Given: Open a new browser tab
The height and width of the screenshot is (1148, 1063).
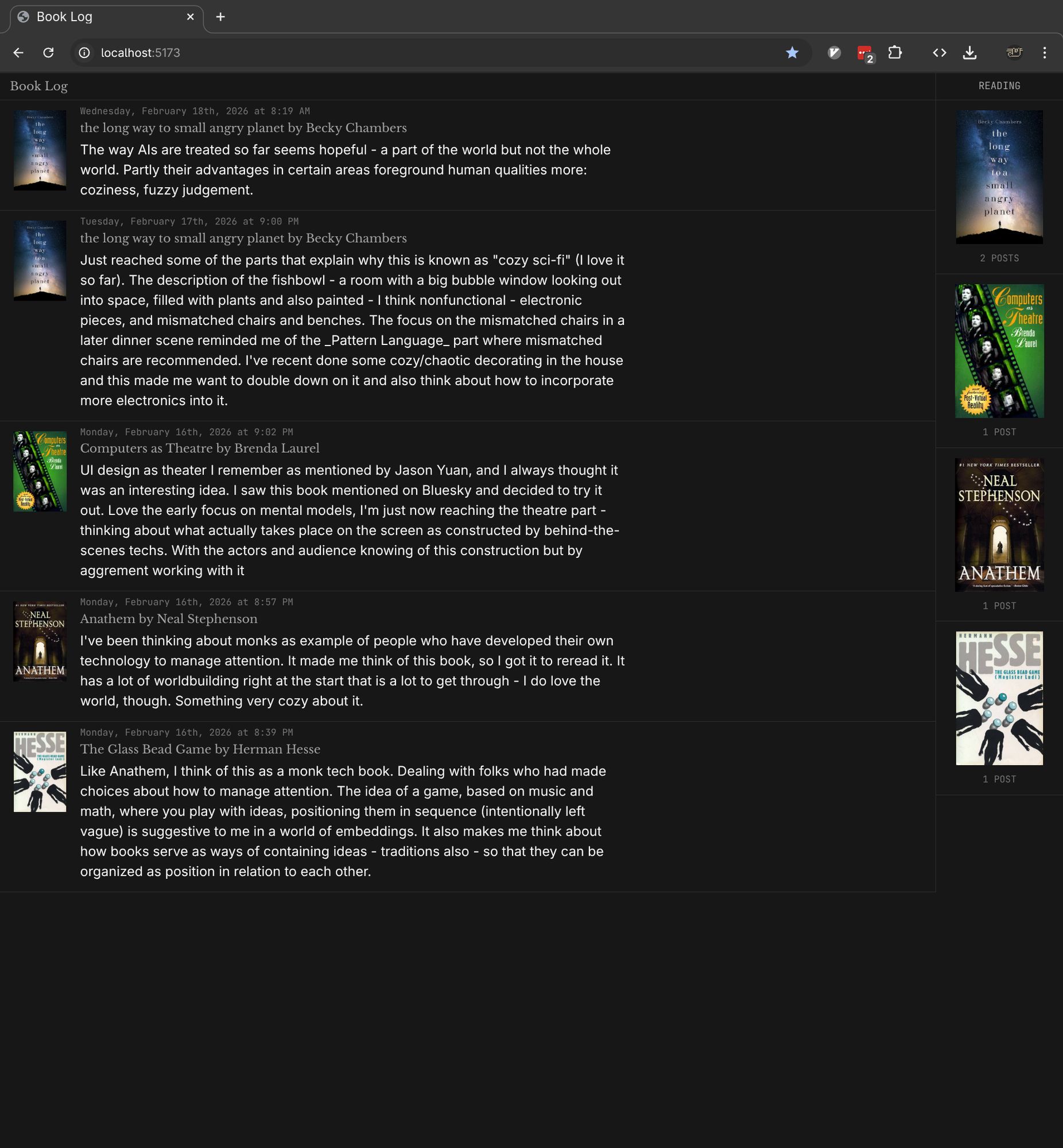Looking at the screenshot, I should click(x=220, y=17).
